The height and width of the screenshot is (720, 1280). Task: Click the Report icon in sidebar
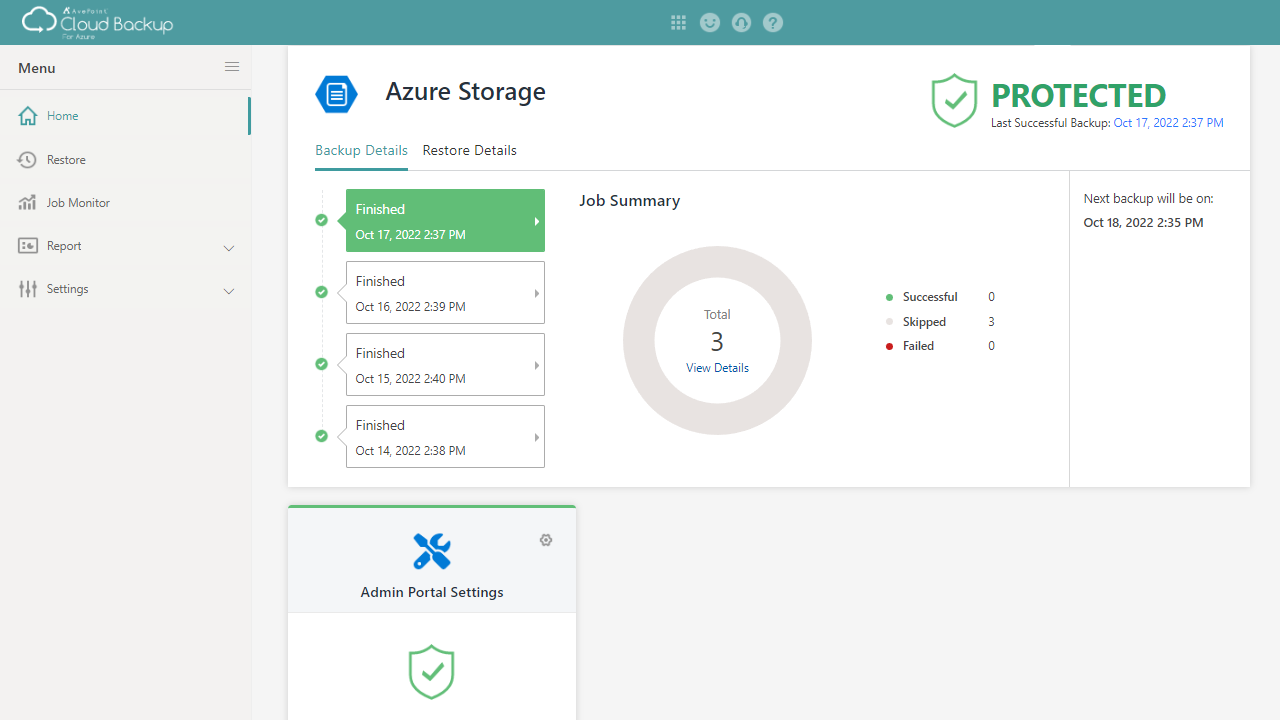pos(28,246)
